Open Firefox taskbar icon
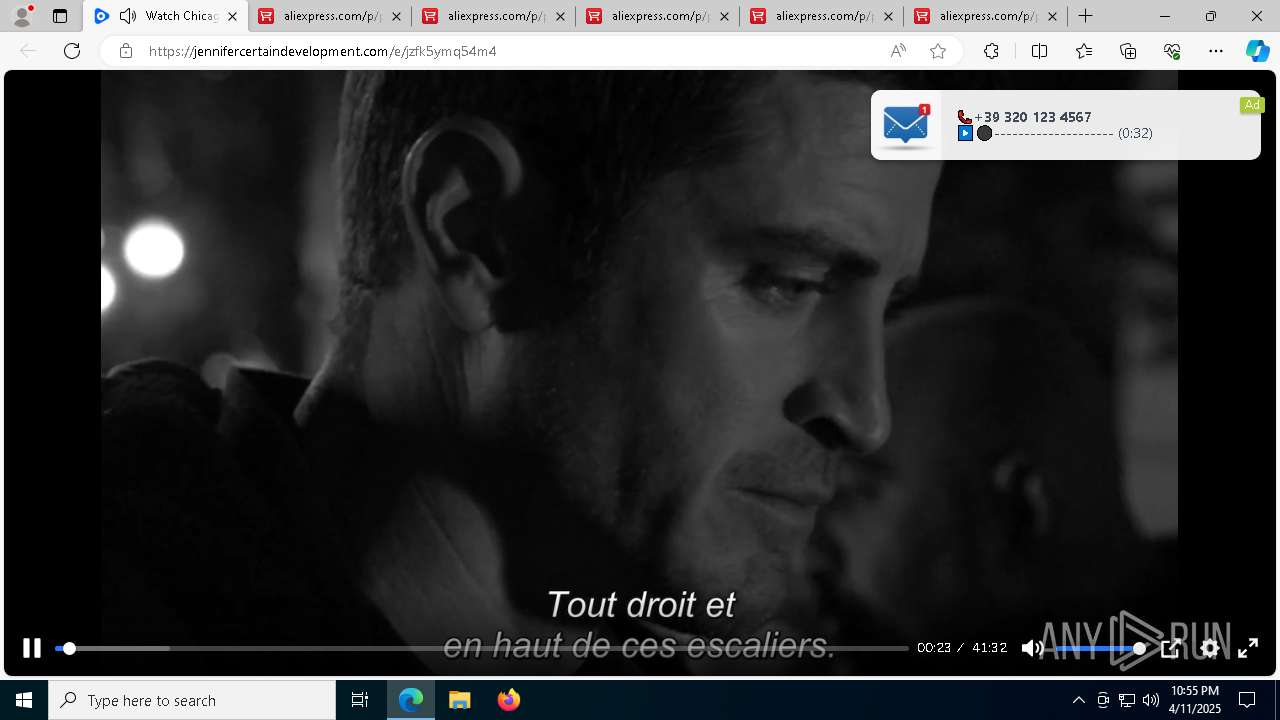Image resolution: width=1280 pixels, height=720 pixels. [x=508, y=700]
